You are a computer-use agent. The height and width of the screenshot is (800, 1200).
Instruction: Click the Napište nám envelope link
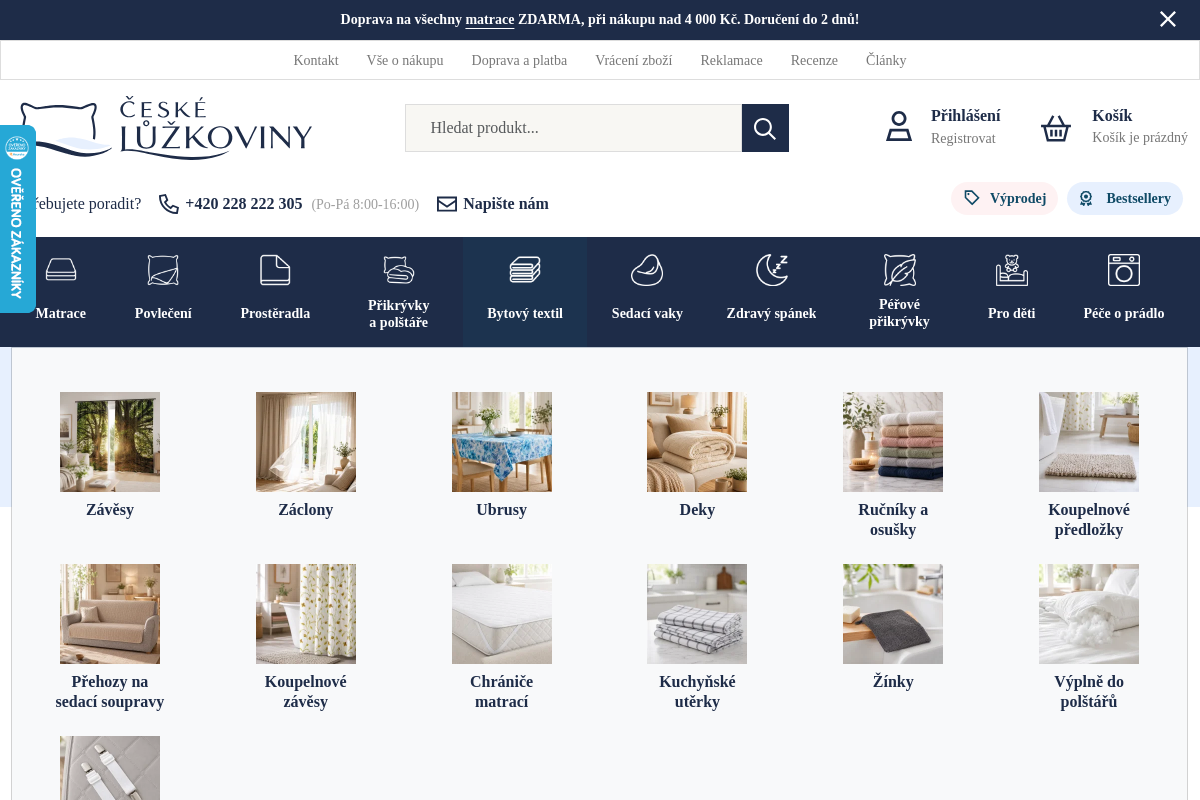493,204
